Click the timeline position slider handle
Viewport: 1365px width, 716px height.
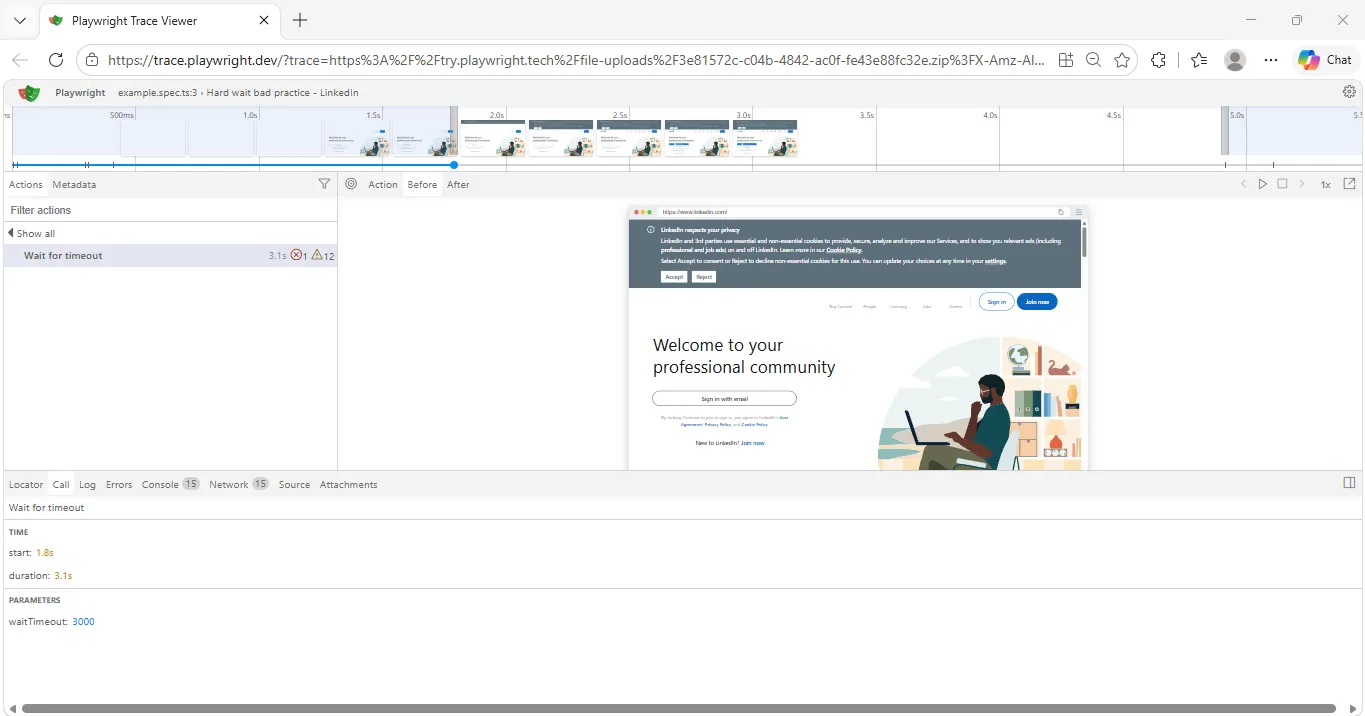(454, 165)
